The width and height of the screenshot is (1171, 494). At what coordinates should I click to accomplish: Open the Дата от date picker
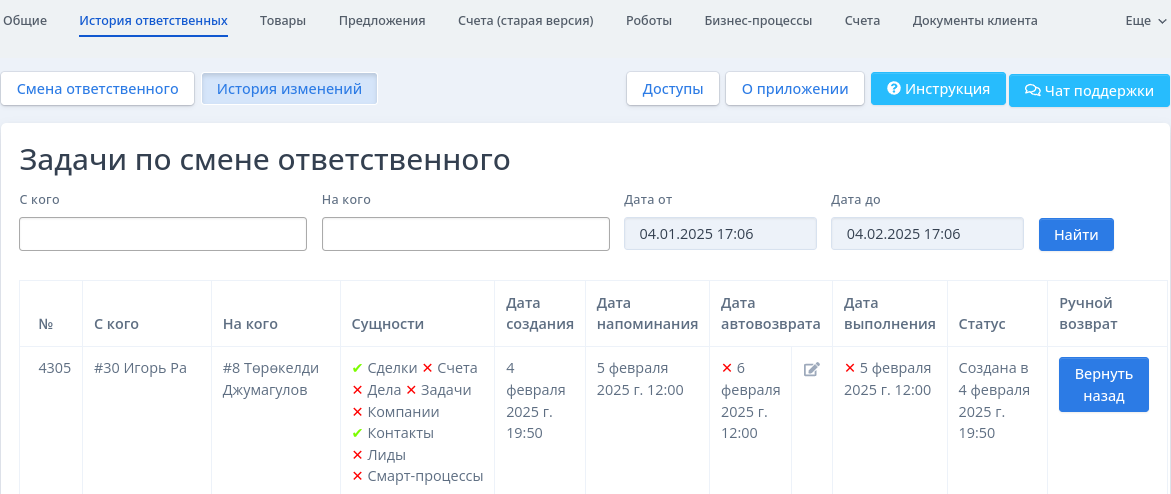point(720,234)
